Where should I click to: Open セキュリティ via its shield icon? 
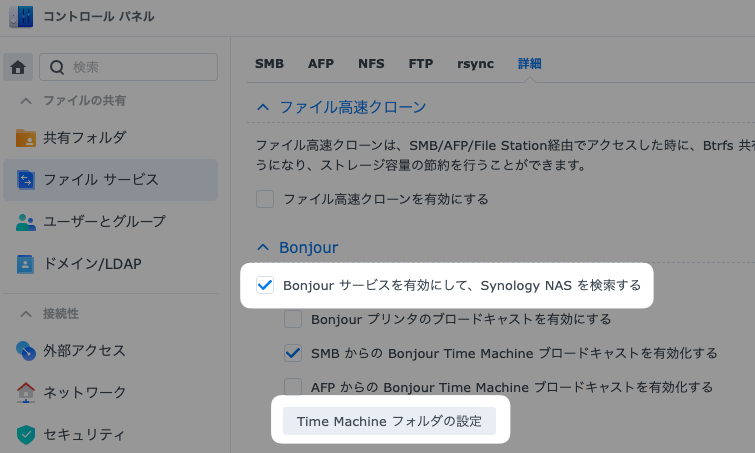pos(26,434)
